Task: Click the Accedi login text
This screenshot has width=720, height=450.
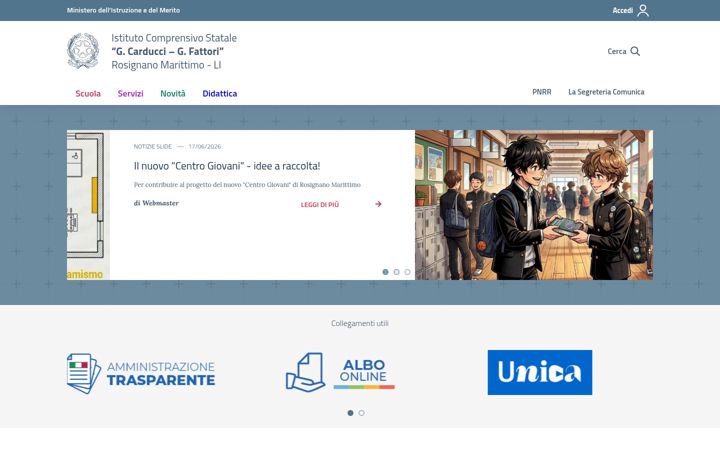Action: coord(623,10)
